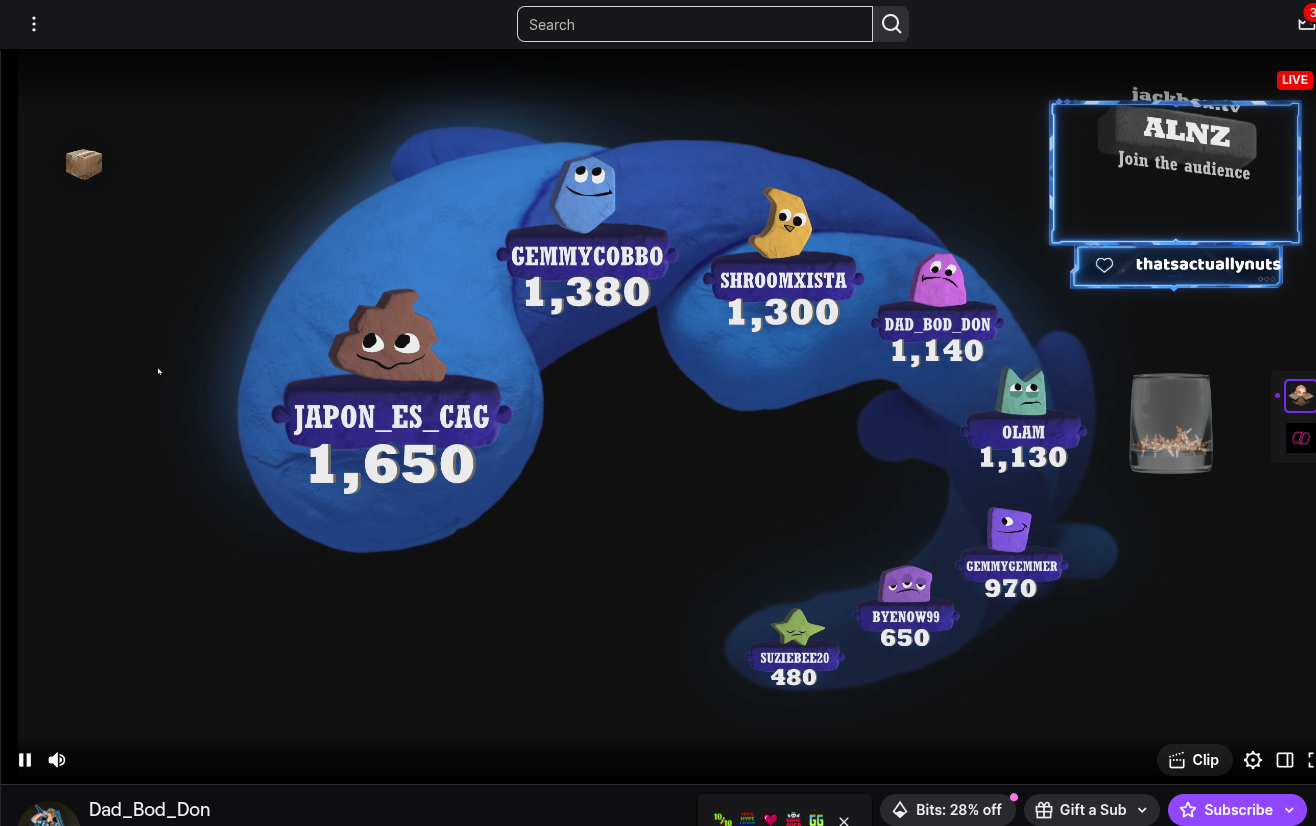Viewport: 1316px width, 826px height.
Task: Click the SUZIEBEE20 player name
Action: [x=794, y=658]
